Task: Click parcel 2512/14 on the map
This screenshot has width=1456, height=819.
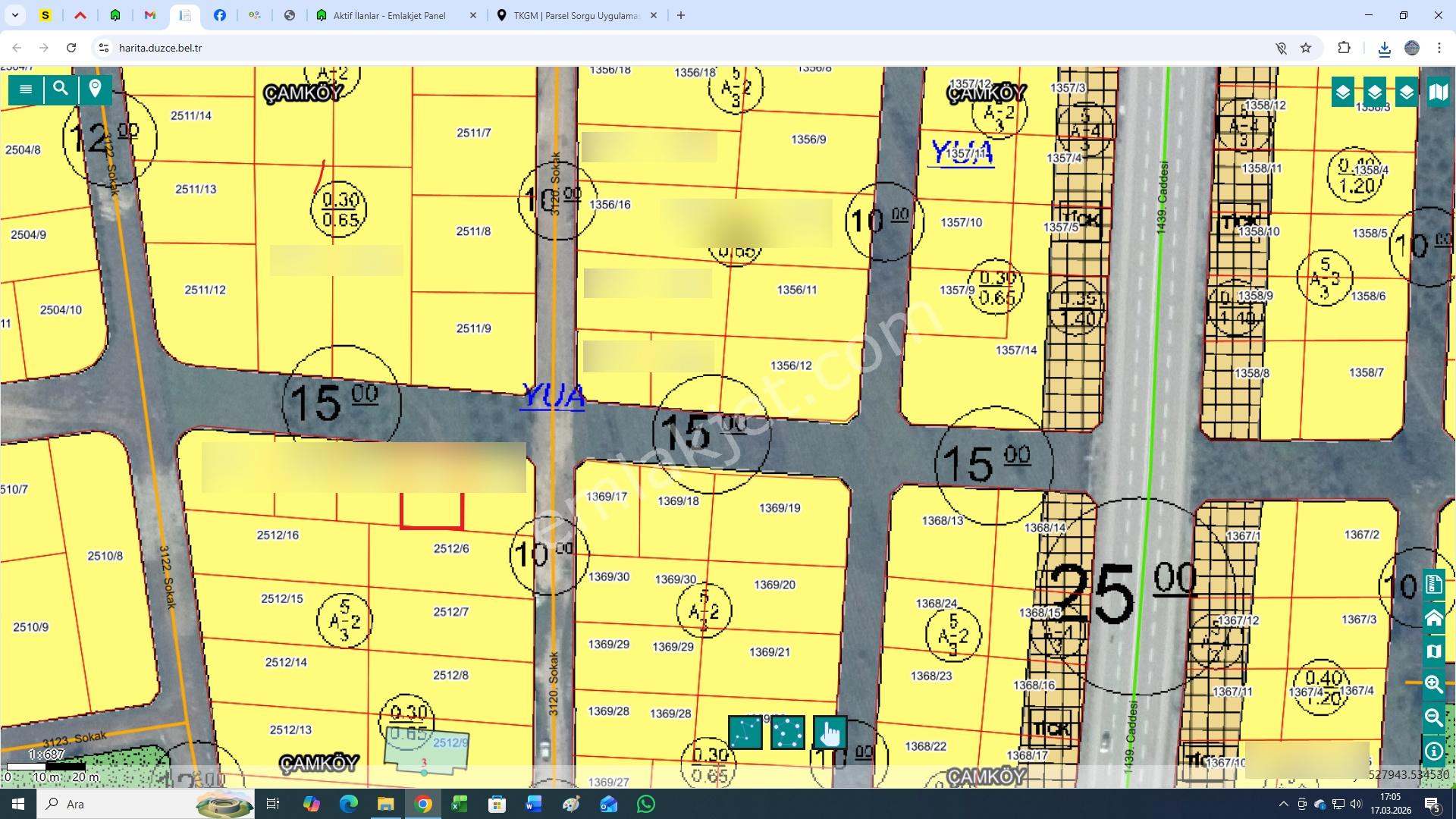Action: coord(286,662)
